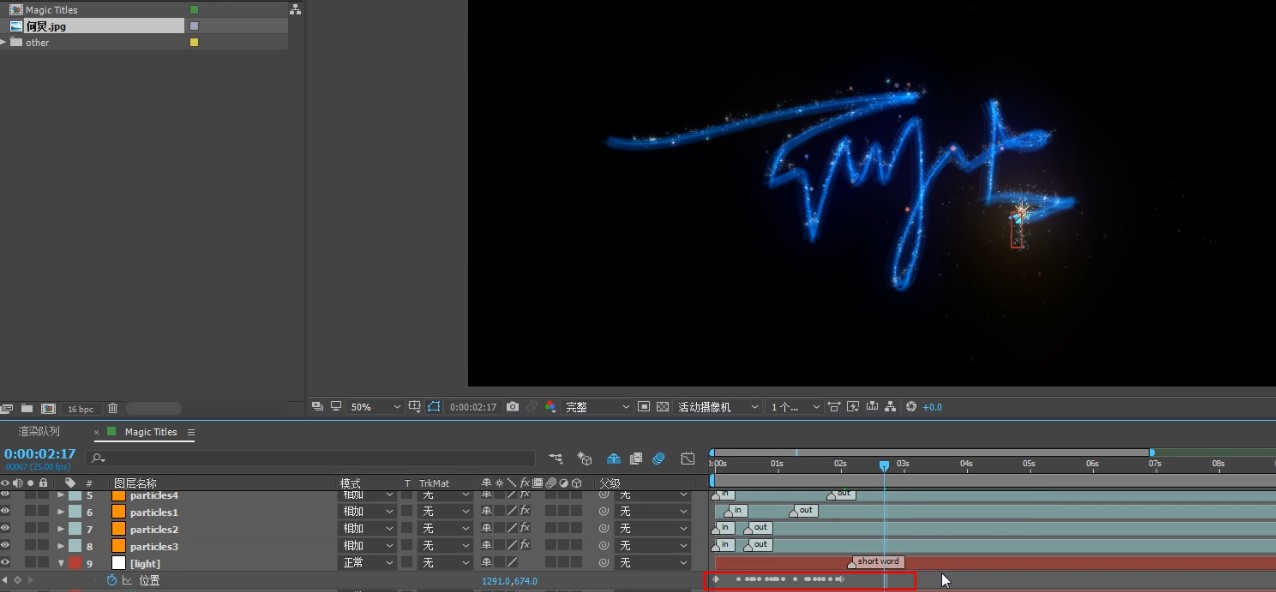
Task: Switch to the 渲染队列 tab
Action: [40, 432]
